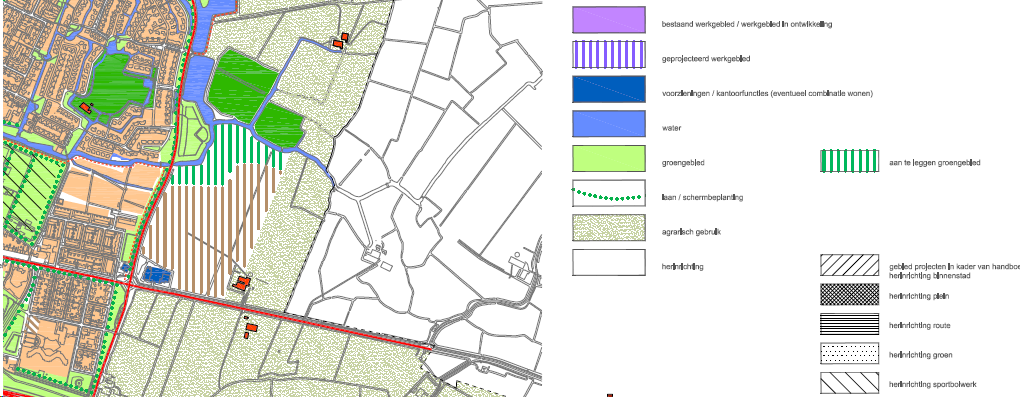The width and height of the screenshot is (1020, 397).
Task: Click the horizontal lined 'herinrichting route' swatch
Action: point(850,324)
